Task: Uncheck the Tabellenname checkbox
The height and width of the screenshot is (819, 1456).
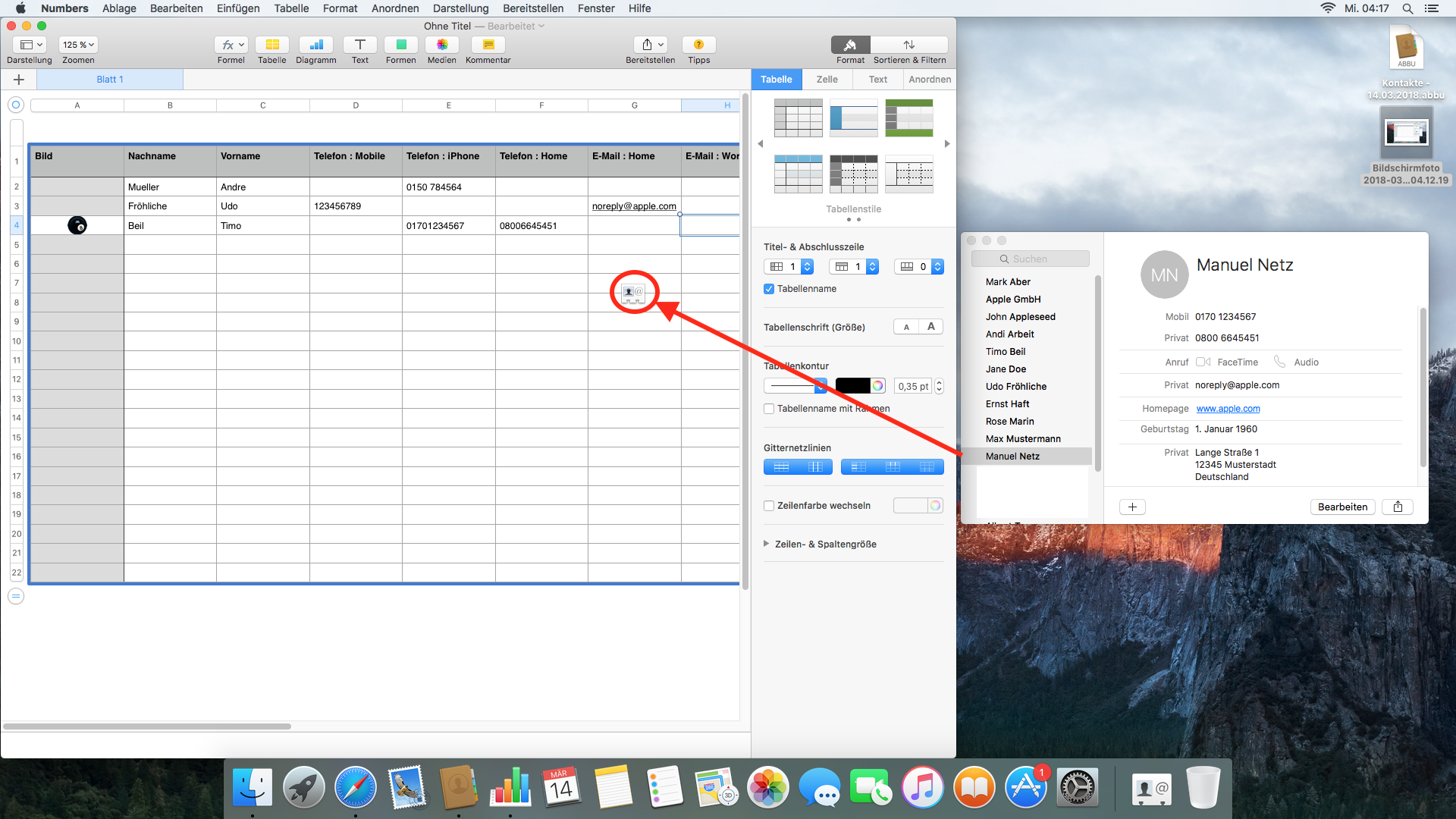Action: 769,289
